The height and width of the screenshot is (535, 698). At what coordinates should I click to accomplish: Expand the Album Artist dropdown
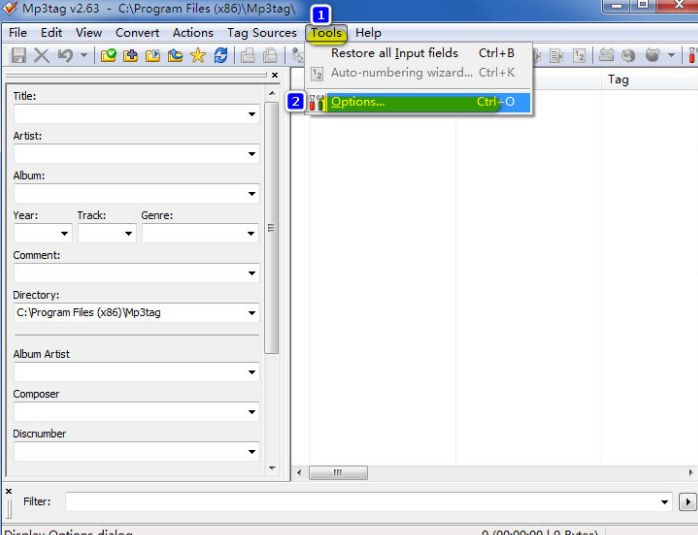(x=252, y=372)
